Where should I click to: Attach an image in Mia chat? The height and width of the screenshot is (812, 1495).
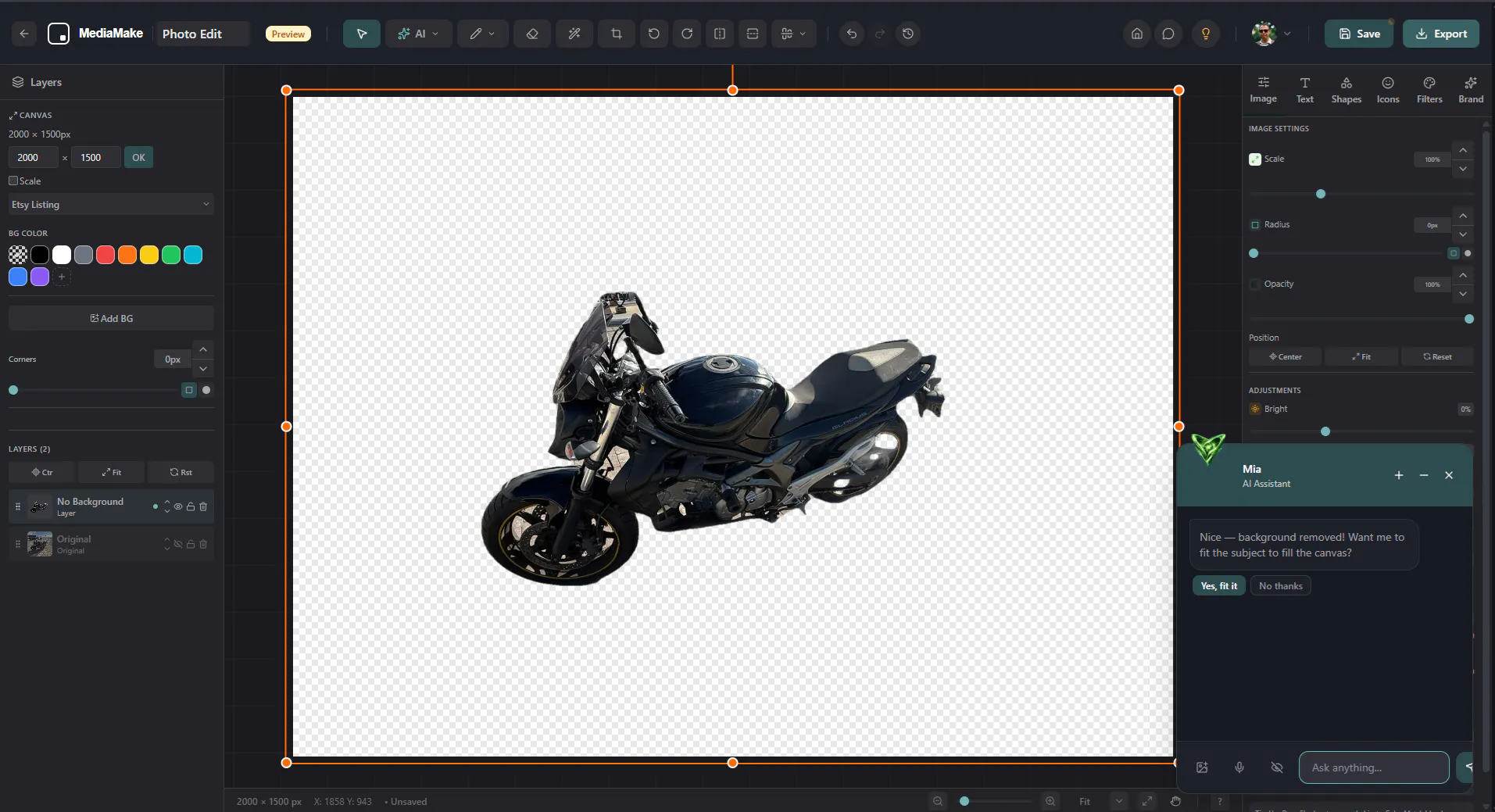[x=1202, y=767]
